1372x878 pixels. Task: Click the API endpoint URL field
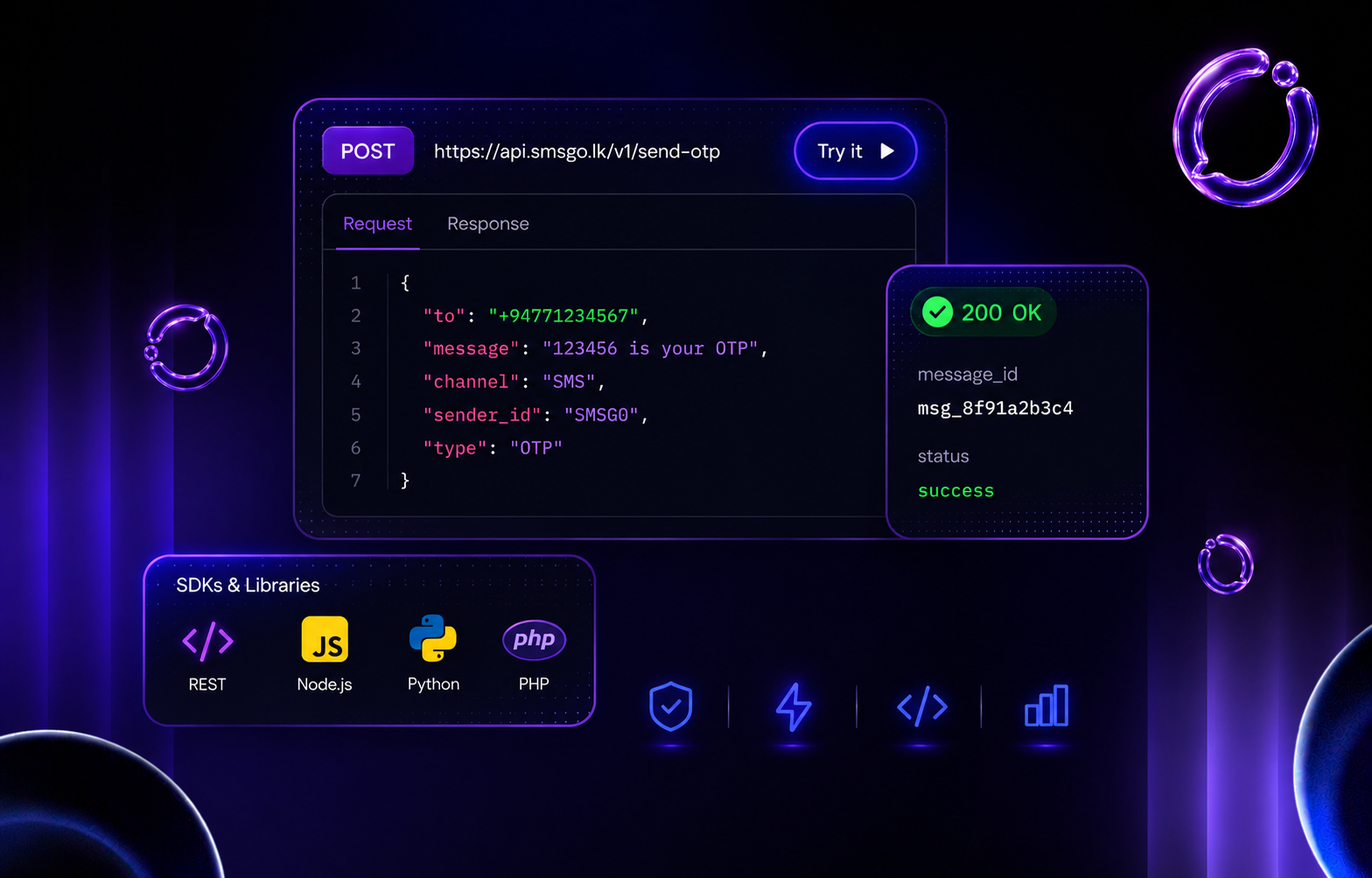[x=577, y=151]
